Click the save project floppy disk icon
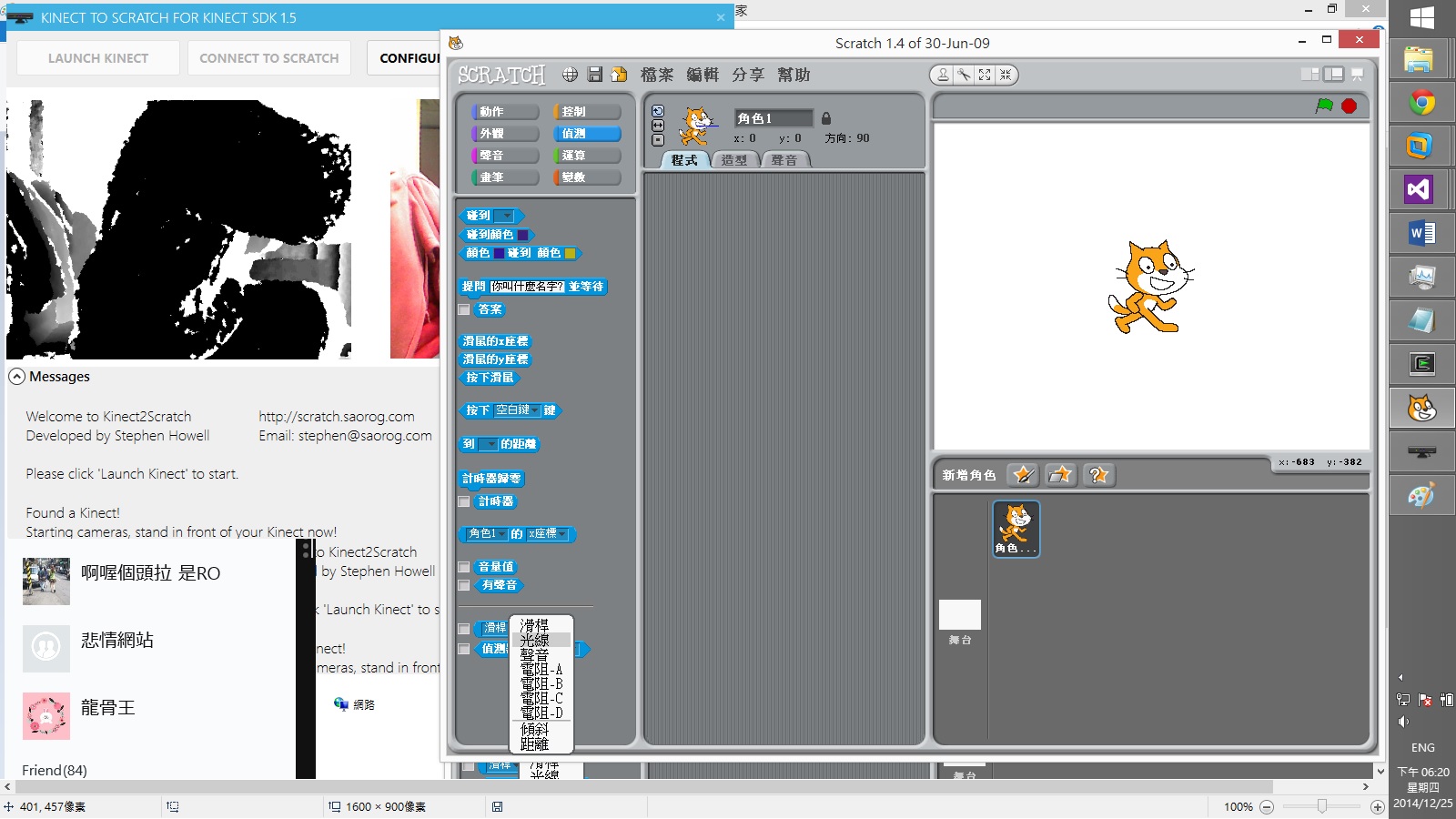The height and width of the screenshot is (819, 1456). point(595,75)
